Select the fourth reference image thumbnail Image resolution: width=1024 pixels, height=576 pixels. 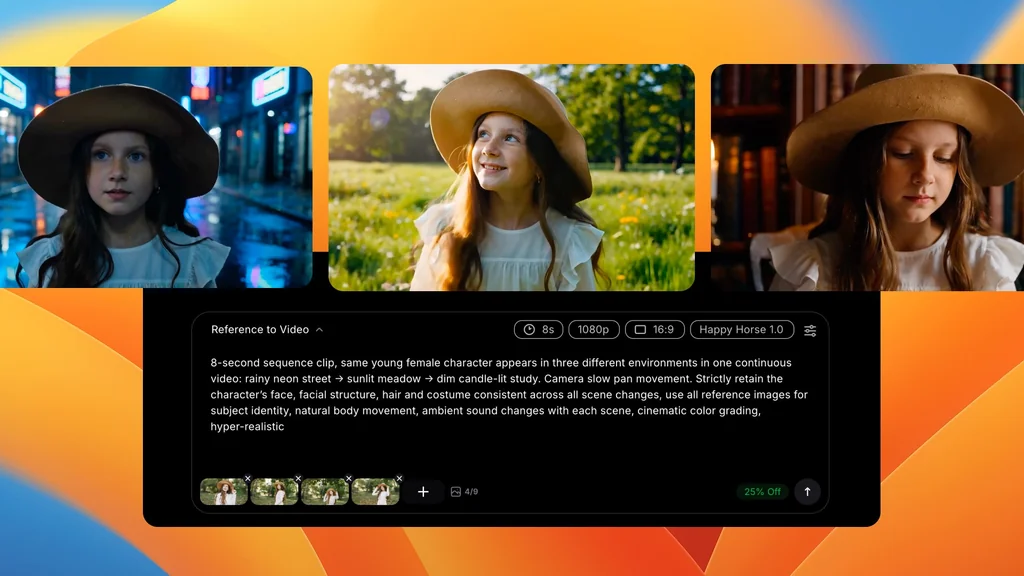376,492
